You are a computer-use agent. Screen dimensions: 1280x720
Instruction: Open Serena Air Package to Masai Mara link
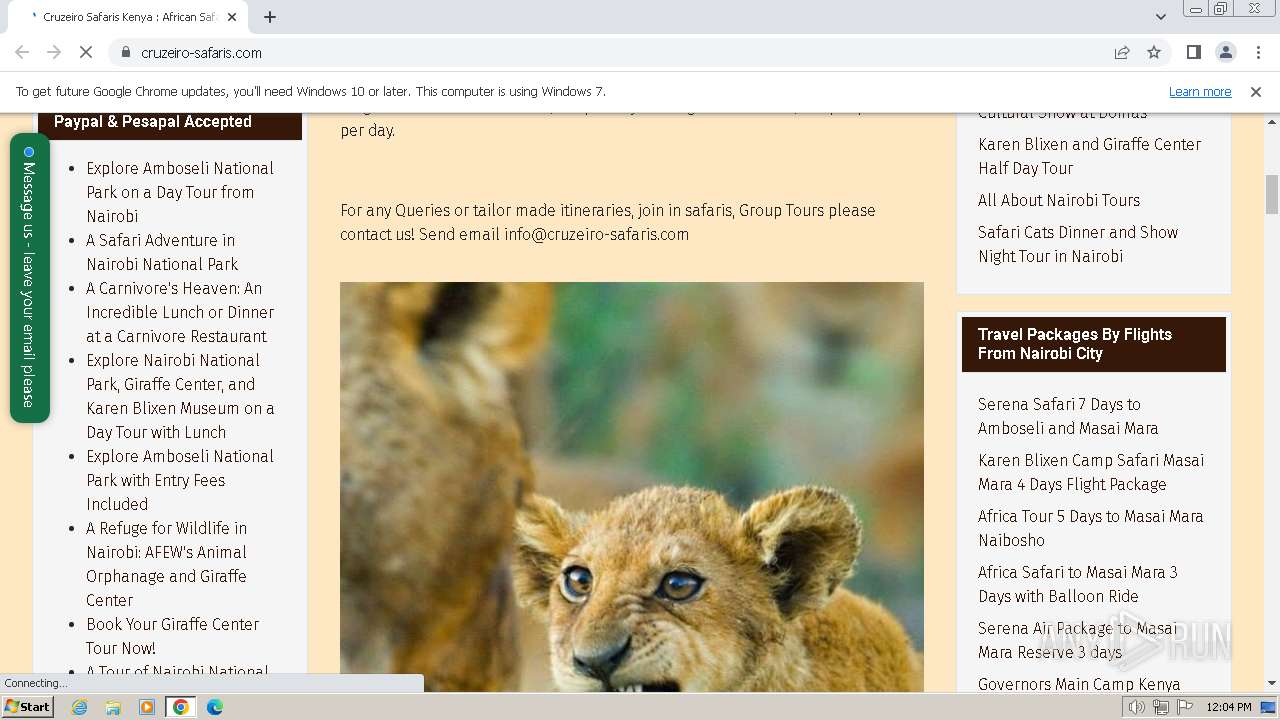[x=1078, y=640]
